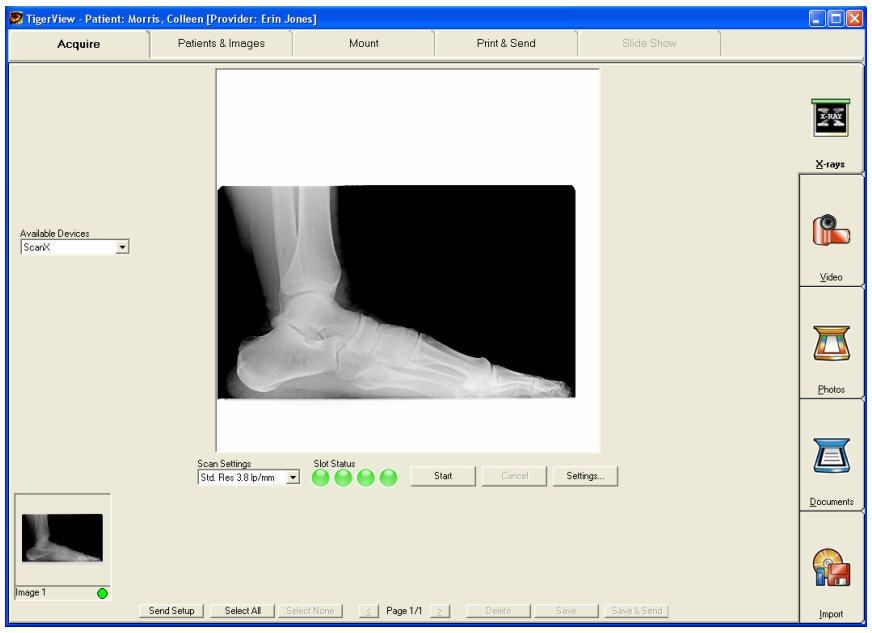Start the ScanX scan
Screen dimensions: 872x633
point(441,475)
